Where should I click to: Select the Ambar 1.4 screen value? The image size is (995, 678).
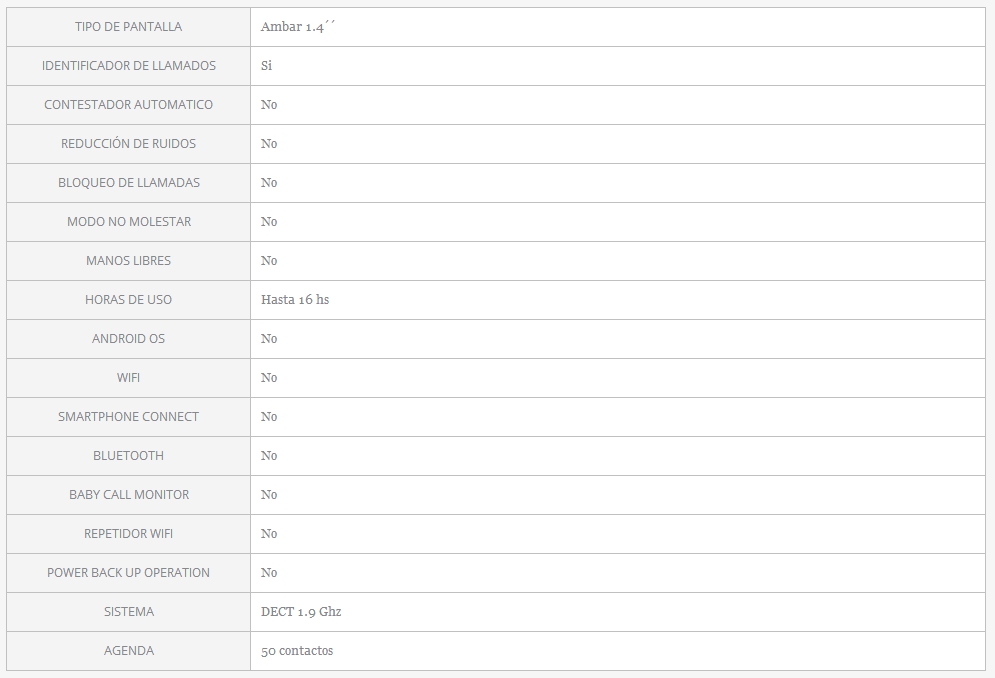[x=298, y=27]
